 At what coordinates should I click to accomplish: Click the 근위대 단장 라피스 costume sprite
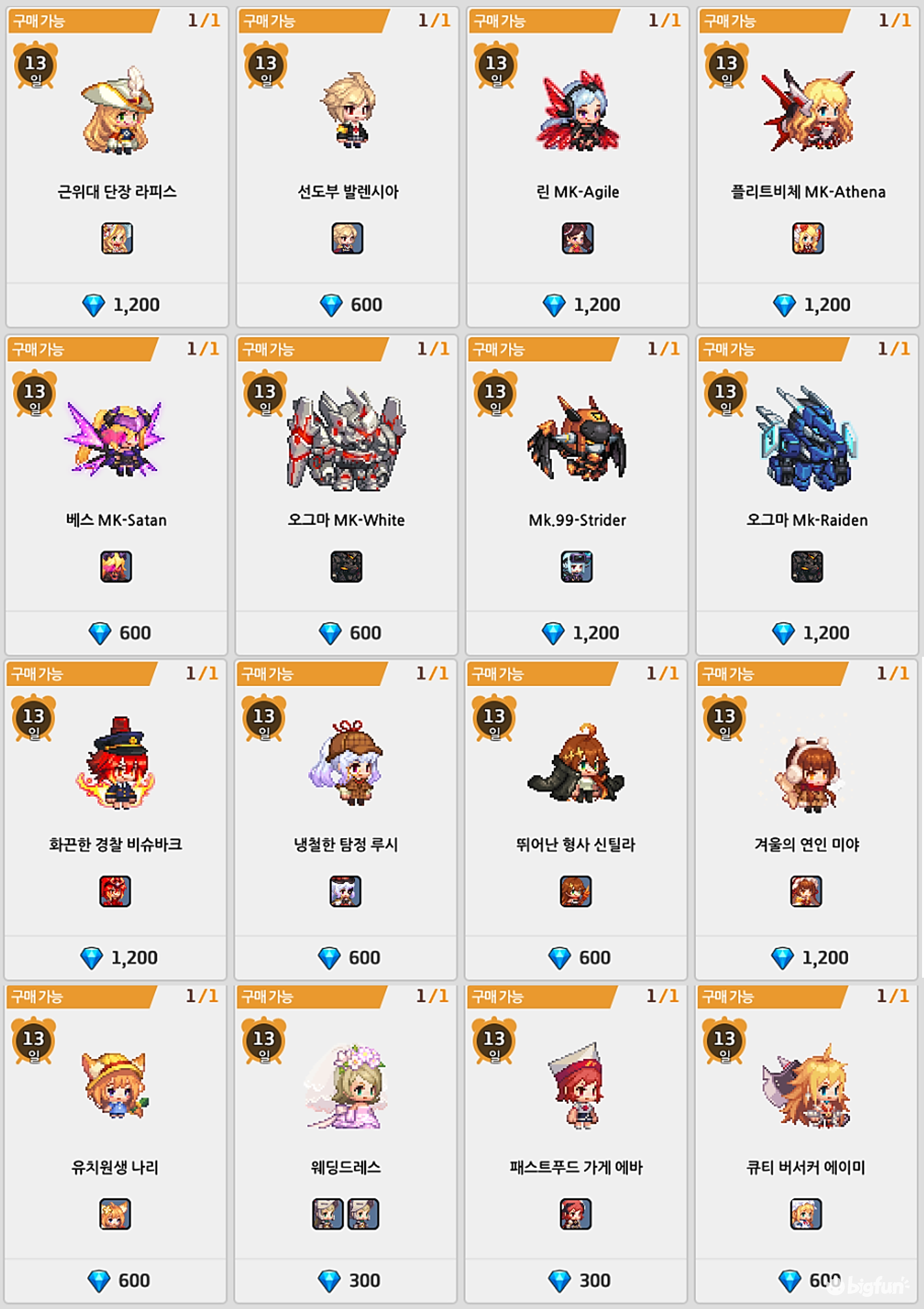coord(118,110)
